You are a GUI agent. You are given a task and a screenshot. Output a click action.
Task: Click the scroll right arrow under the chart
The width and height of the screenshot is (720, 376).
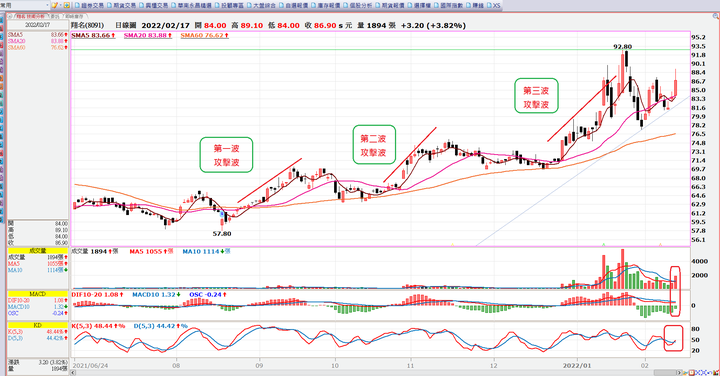pos(679,372)
